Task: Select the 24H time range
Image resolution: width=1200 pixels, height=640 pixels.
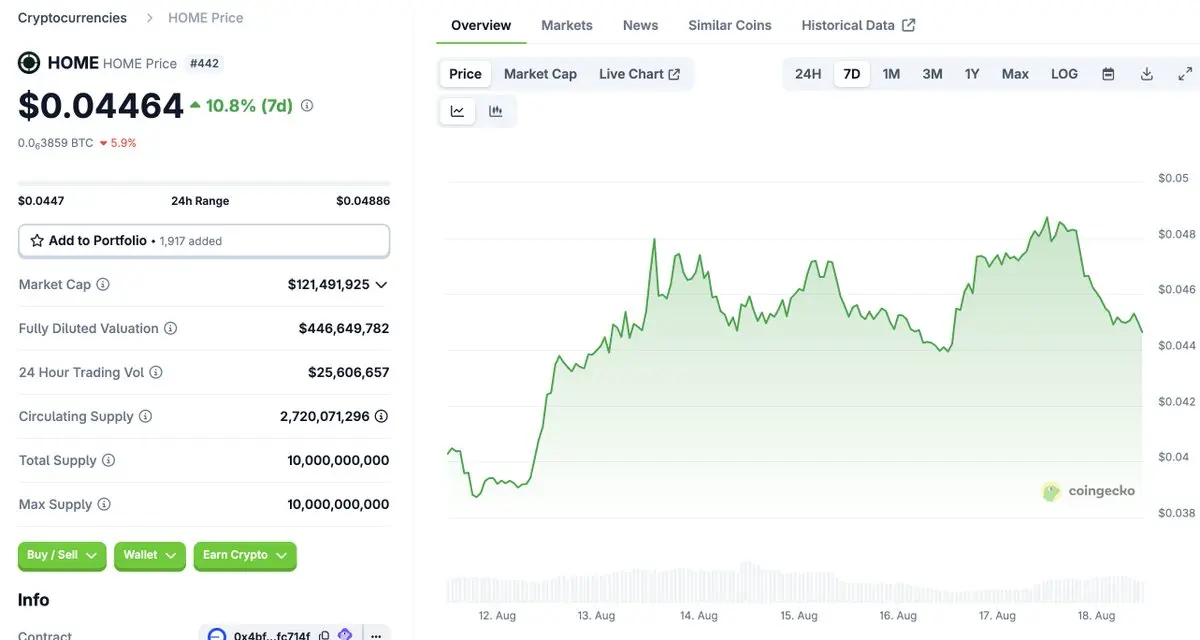Action: click(808, 74)
